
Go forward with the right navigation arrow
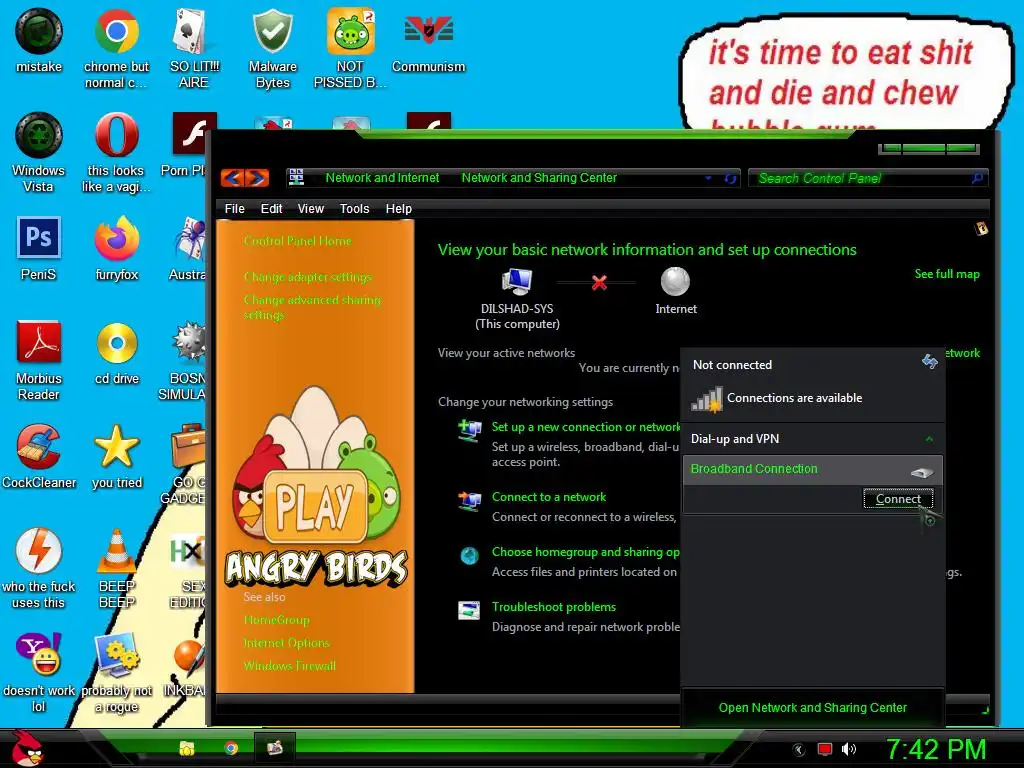coord(257,178)
